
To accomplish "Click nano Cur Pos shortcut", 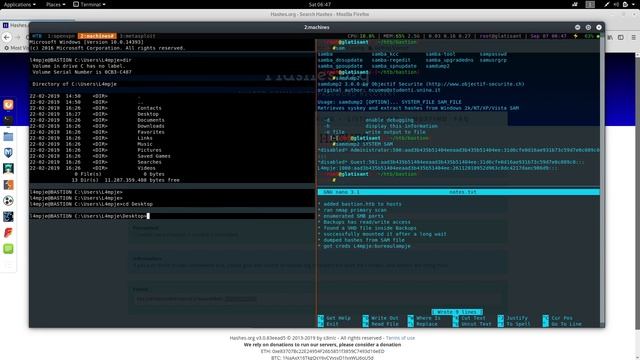I will (x=558, y=318).
